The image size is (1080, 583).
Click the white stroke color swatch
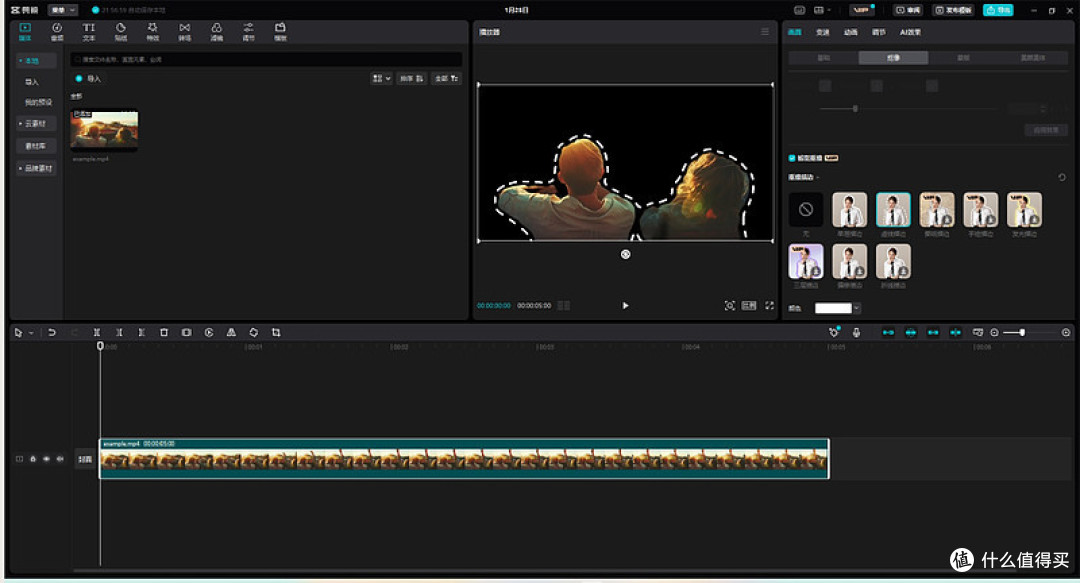click(833, 308)
